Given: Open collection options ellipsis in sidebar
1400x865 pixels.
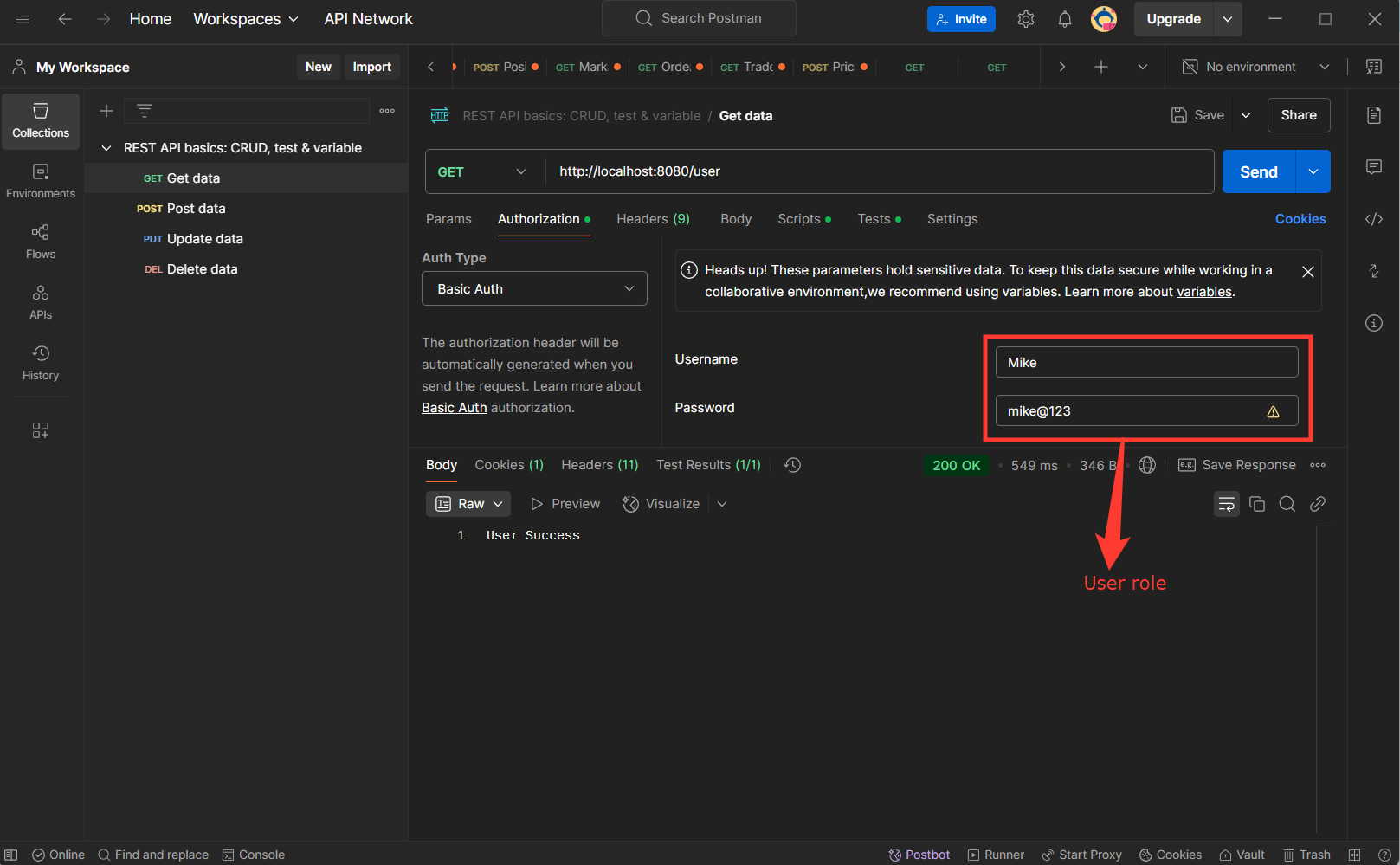Looking at the screenshot, I should click(387, 111).
